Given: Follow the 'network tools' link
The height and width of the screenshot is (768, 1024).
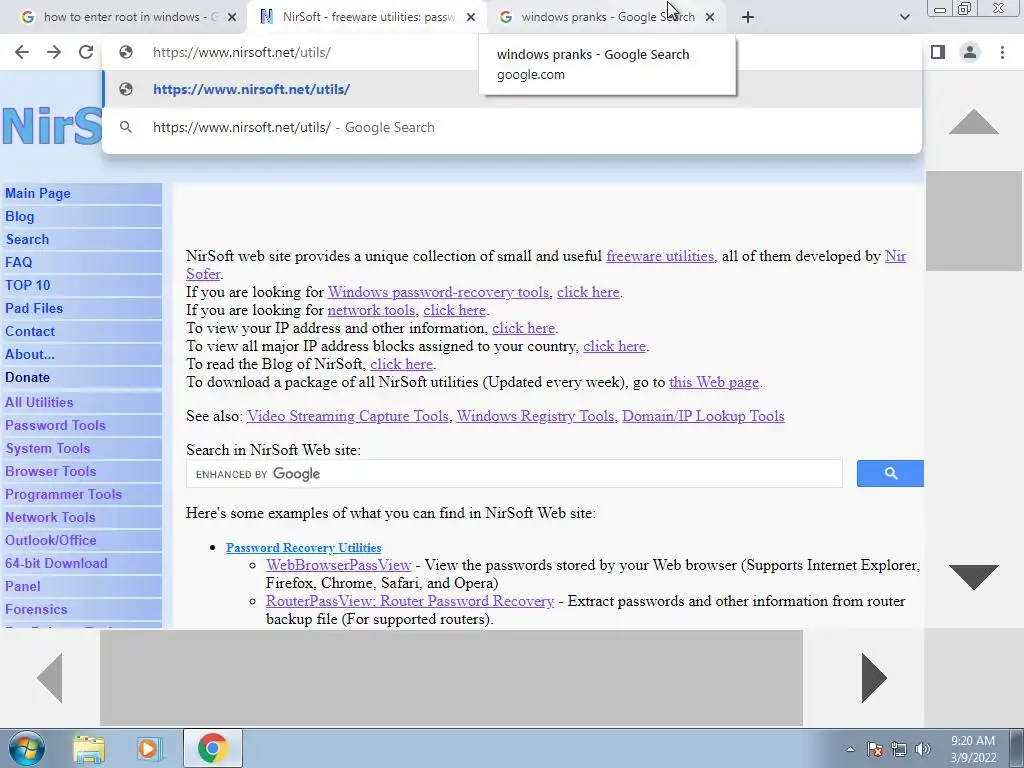Looking at the screenshot, I should coord(371,310).
